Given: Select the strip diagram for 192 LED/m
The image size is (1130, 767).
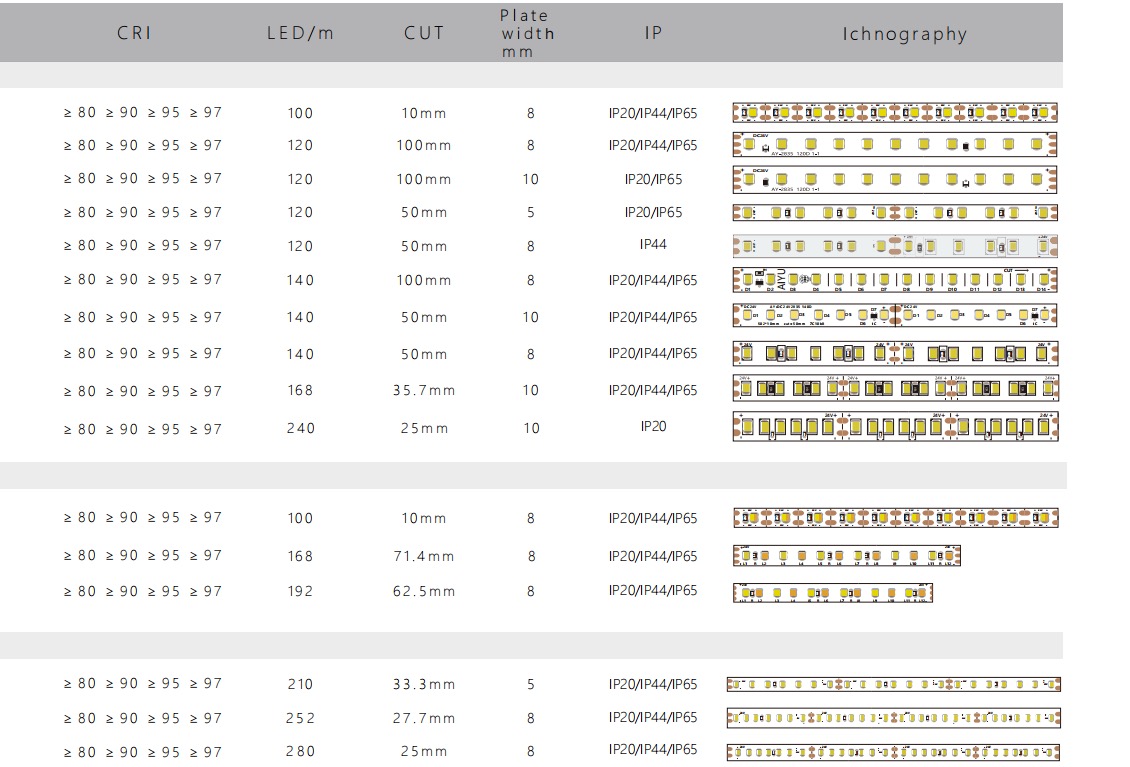Looking at the screenshot, I should (832, 593).
